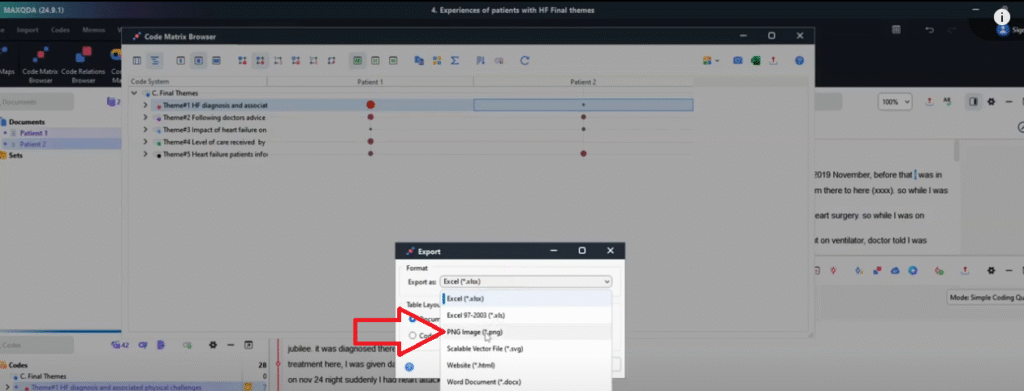Select Excel 97-2003 (*.xls) option

coord(475,315)
